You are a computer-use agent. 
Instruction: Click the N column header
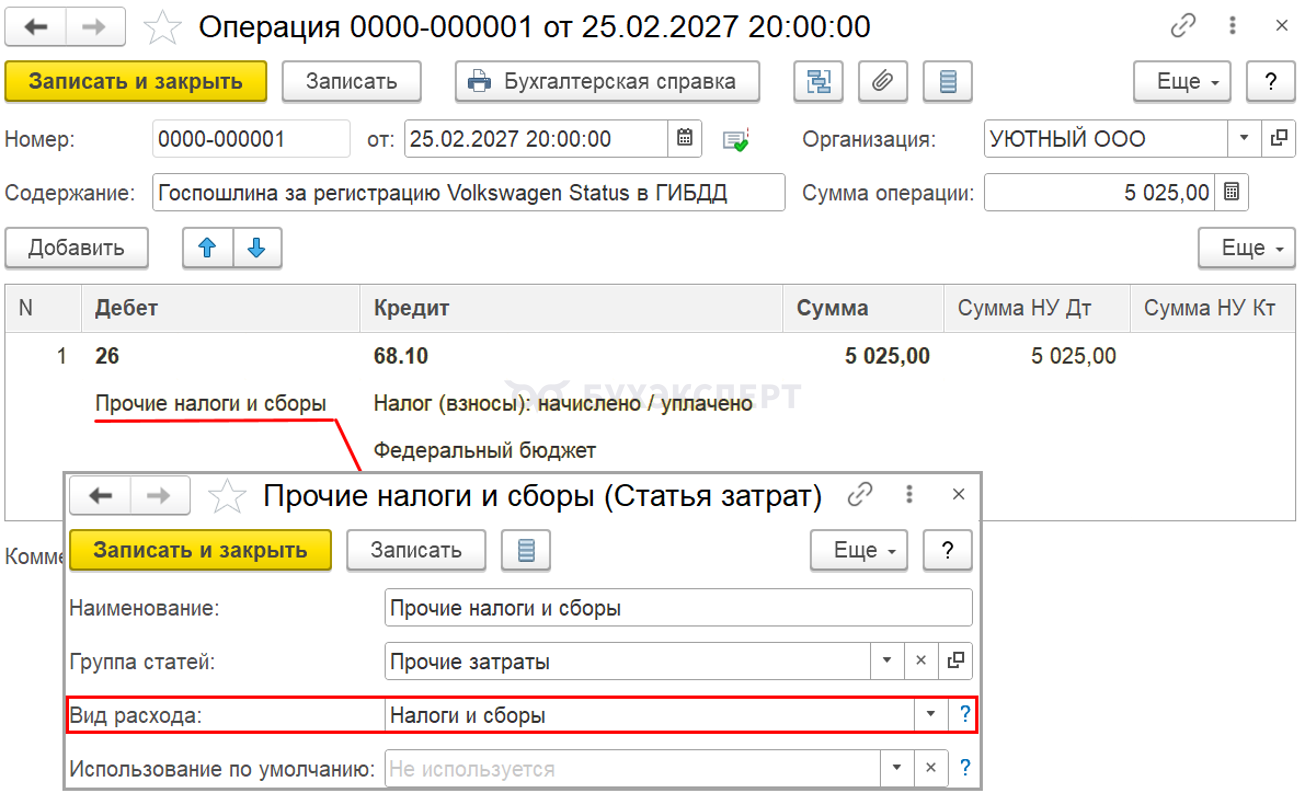pos(45,308)
